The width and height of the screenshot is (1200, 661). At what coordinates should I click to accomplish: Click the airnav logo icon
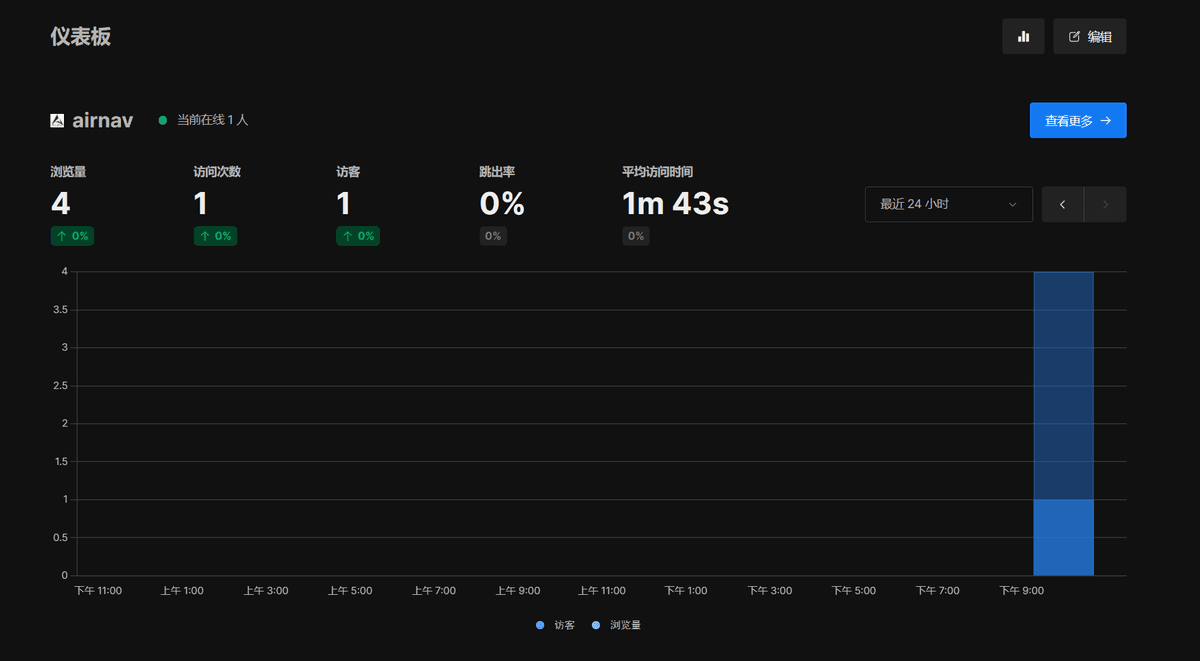click(57, 120)
